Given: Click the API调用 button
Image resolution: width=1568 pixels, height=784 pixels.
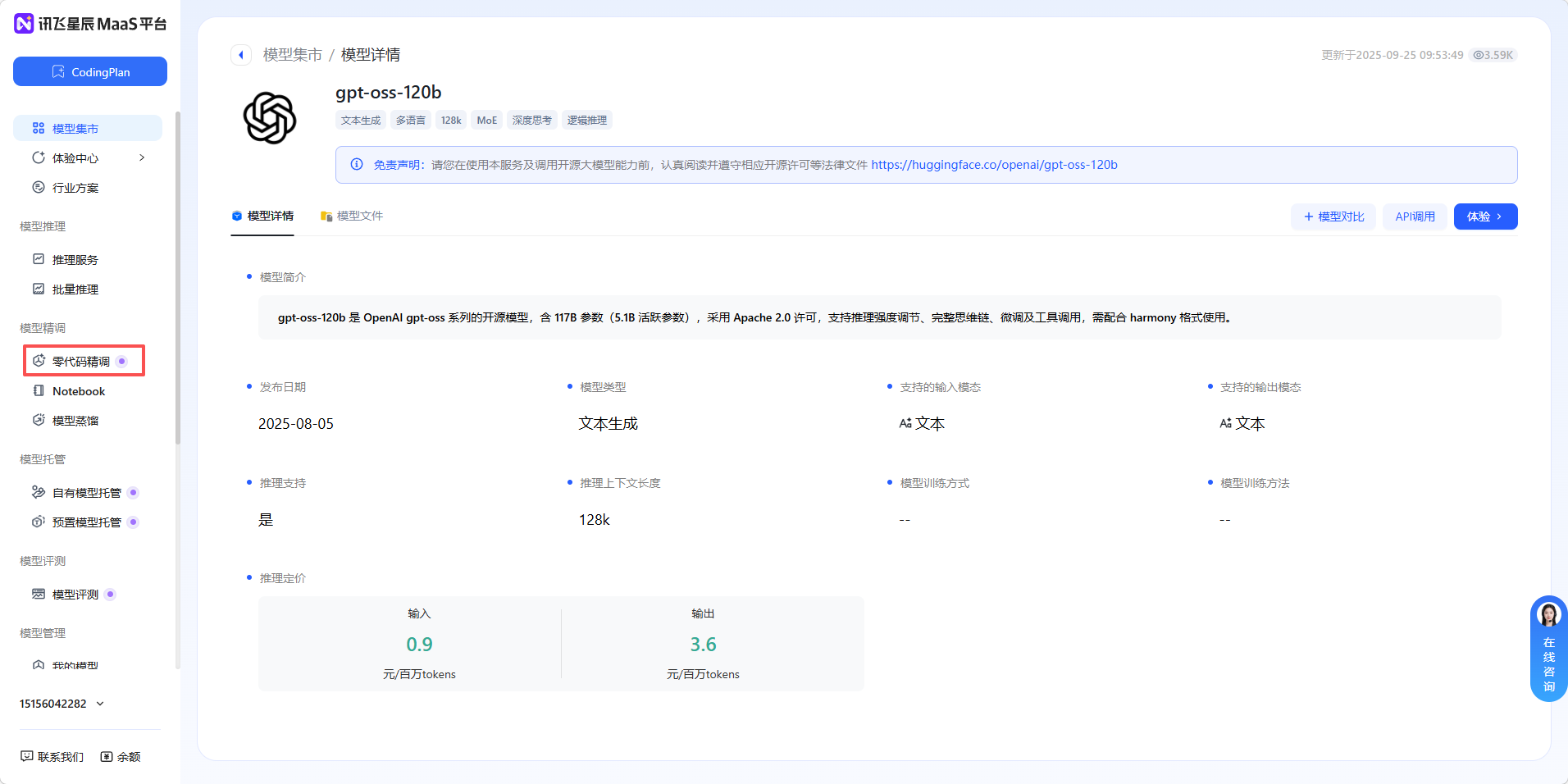Looking at the screenshot, I should (x=1415, y=217).
